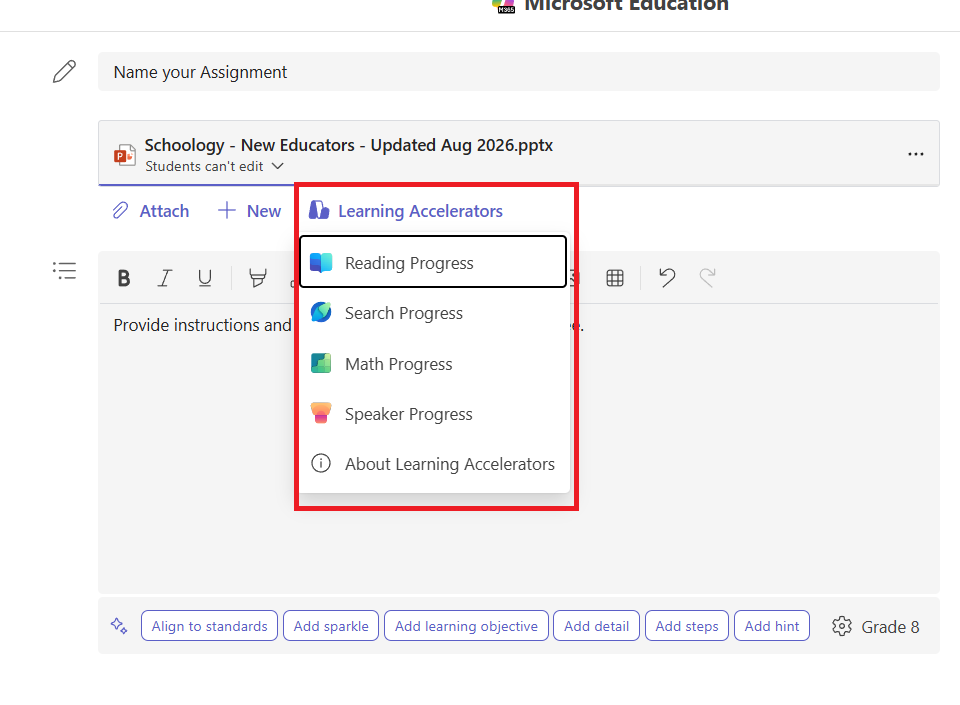Click Align to standards
960x705 pixels.
tap(209, 626)
